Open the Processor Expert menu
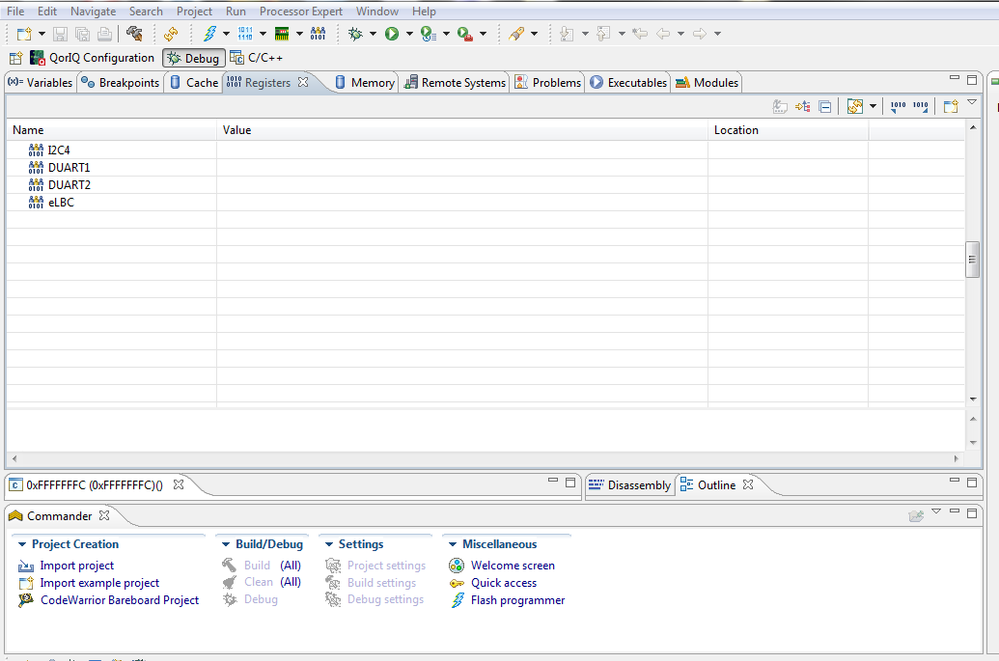Screen dimensions: 999x661 pyautogui.click(x=301, y=11)
